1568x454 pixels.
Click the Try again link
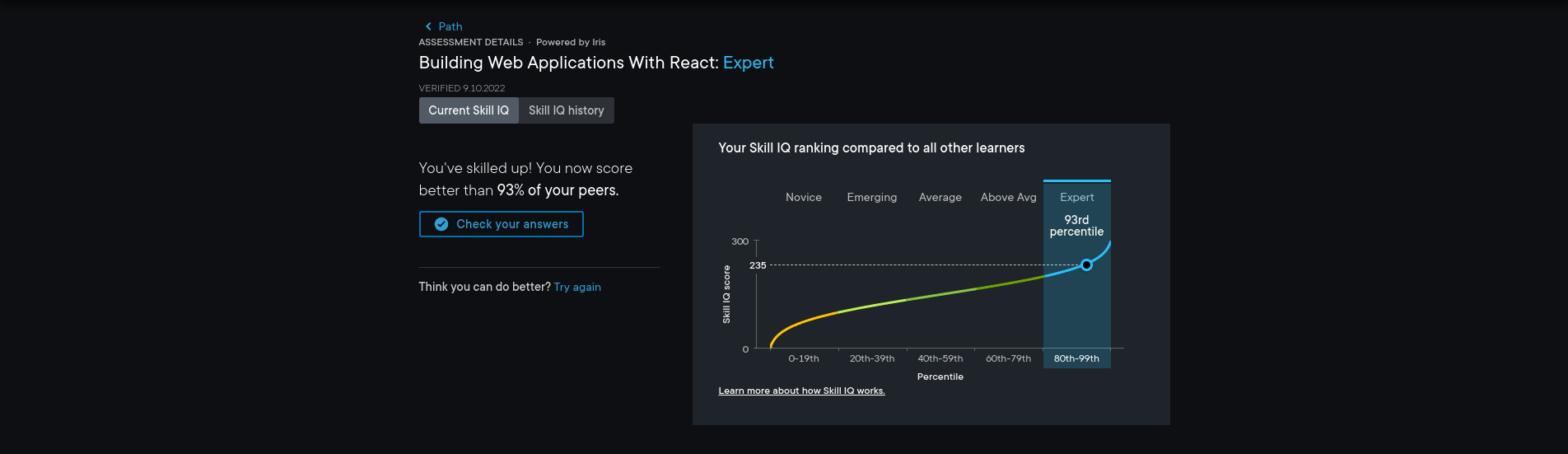(577, 287)
